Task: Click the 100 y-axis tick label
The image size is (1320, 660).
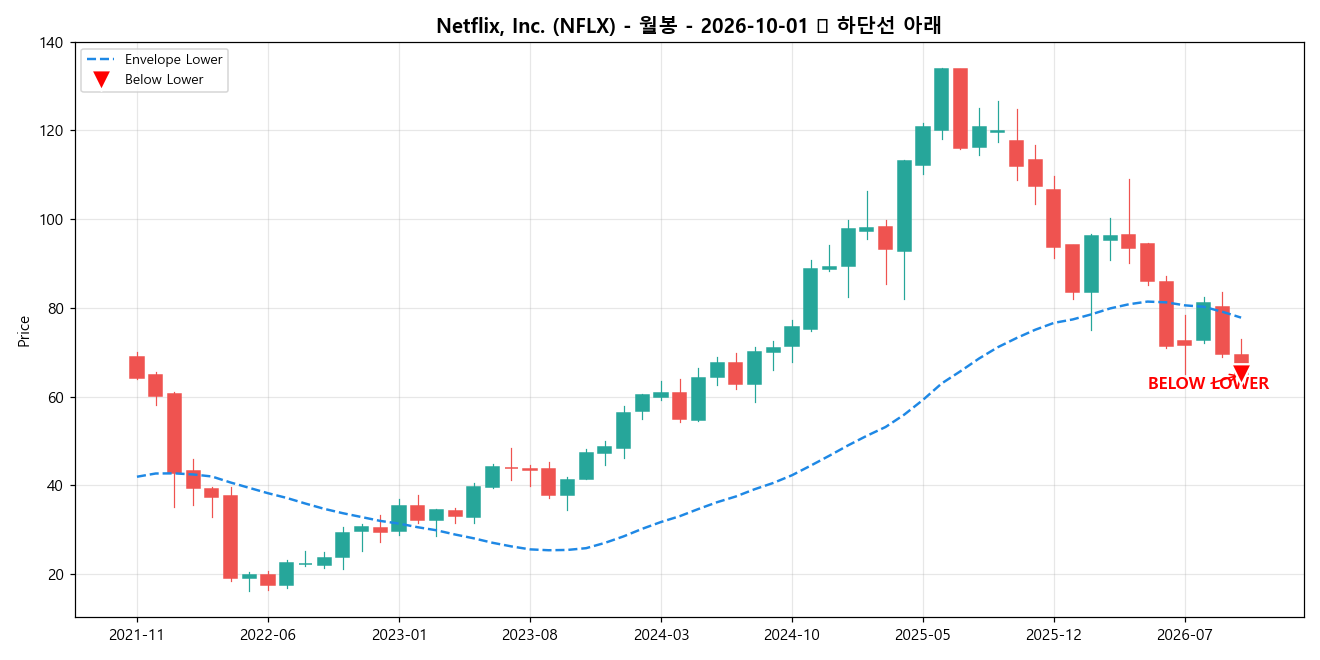Action: pyautogui.click(x=52, y=220)
